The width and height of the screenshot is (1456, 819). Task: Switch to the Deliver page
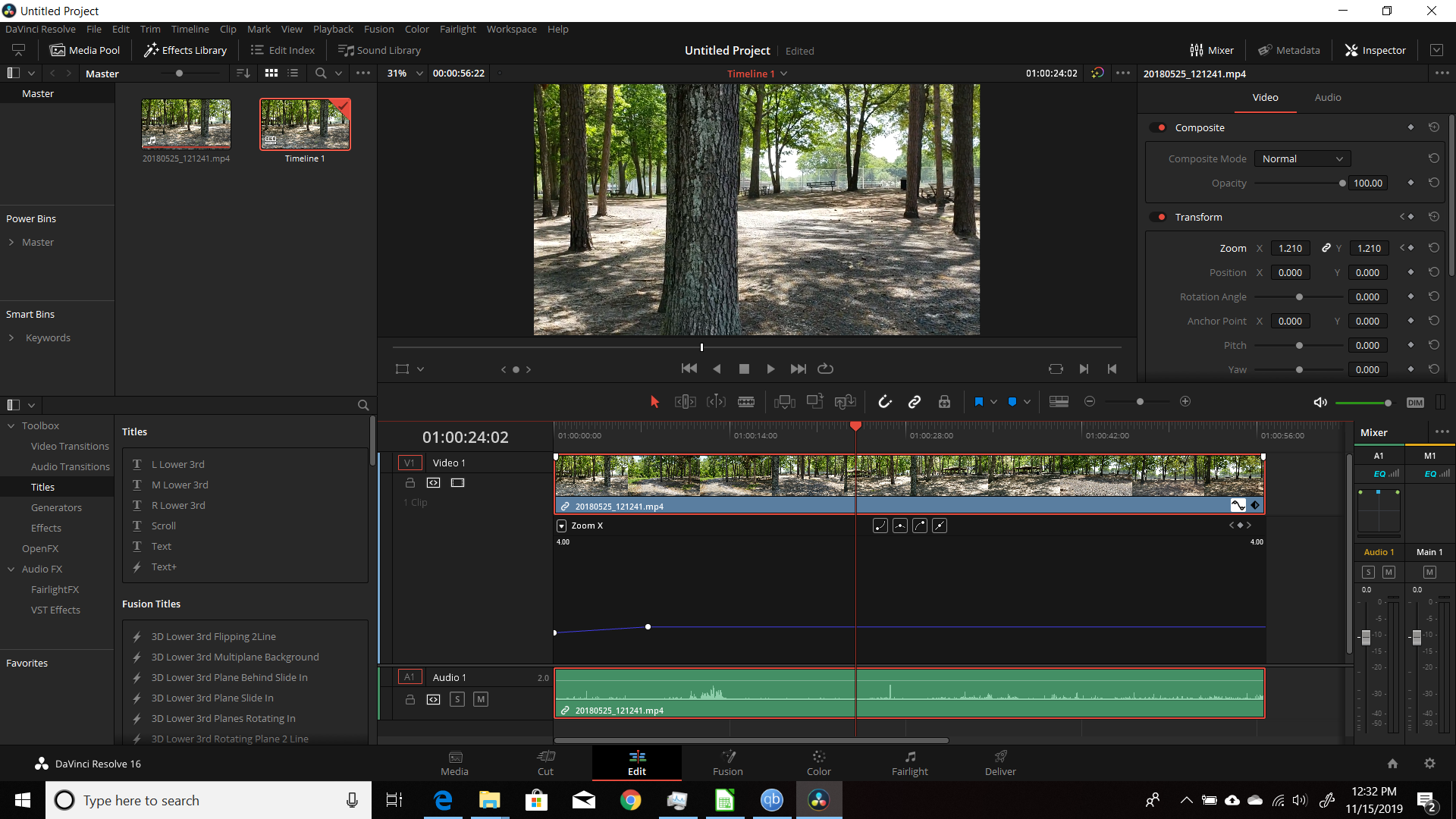coord(1000,763)
